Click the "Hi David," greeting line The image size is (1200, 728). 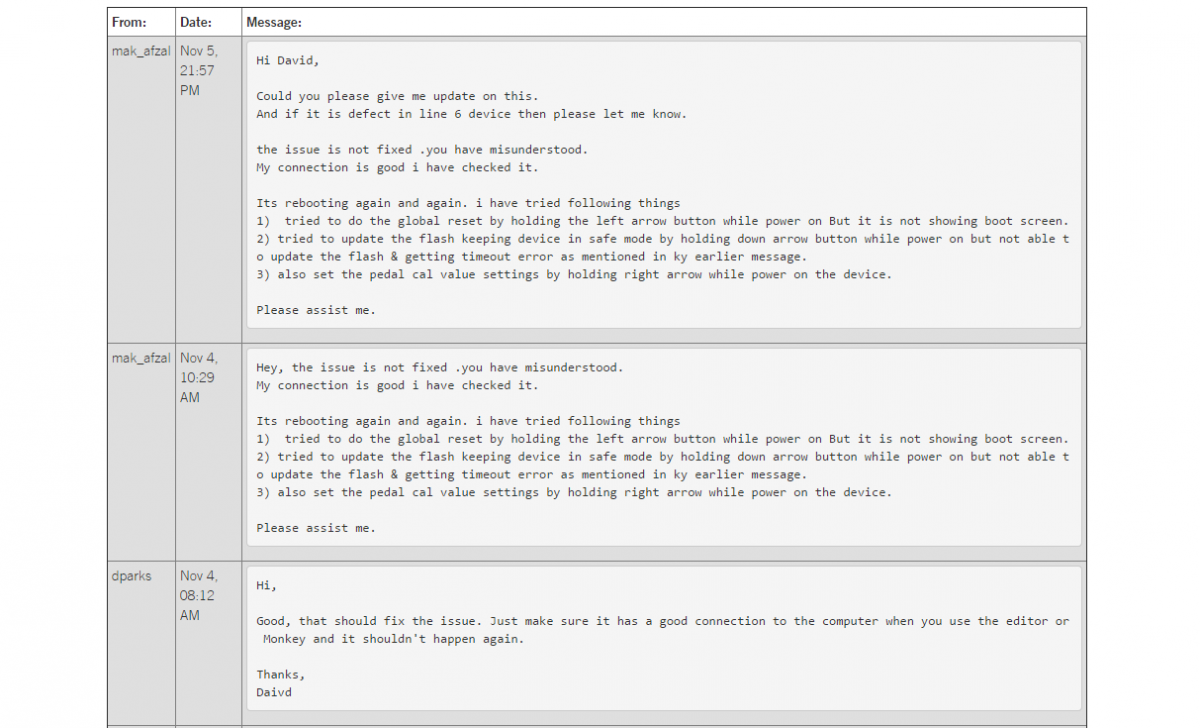click(x=287, y=60)
